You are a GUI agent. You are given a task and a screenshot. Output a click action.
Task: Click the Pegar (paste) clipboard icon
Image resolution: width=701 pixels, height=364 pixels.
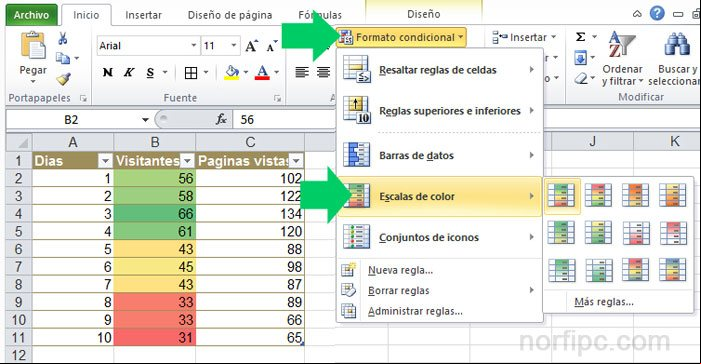(33, 45)
